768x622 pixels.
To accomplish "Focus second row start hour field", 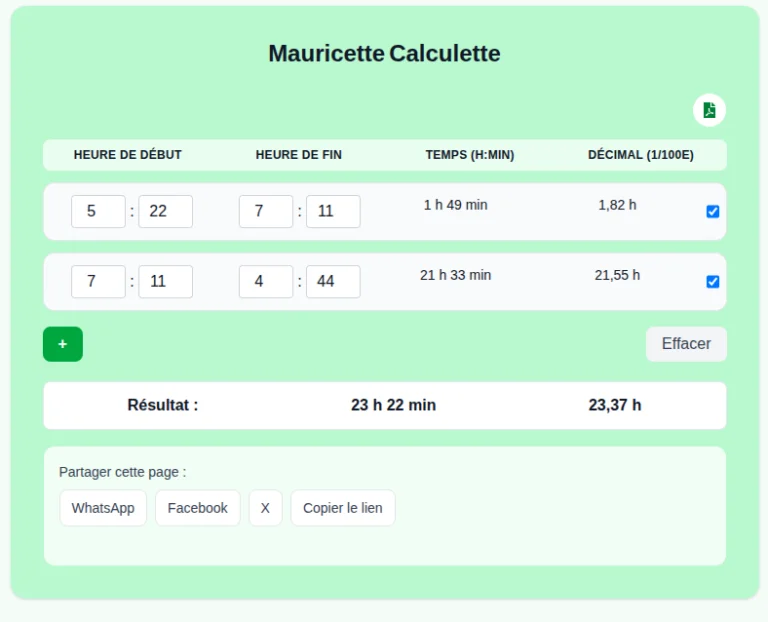I will [x=98, y=282].
